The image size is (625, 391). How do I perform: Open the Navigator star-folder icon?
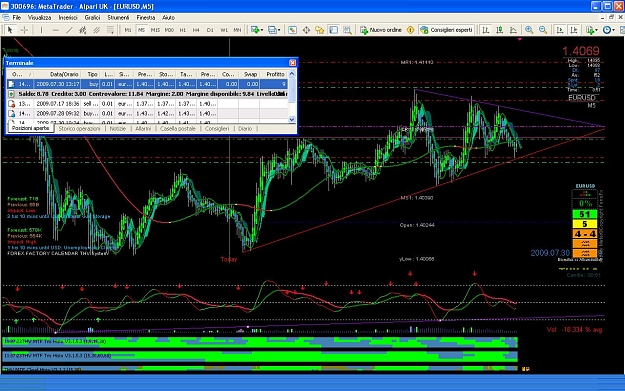[320, 30]
